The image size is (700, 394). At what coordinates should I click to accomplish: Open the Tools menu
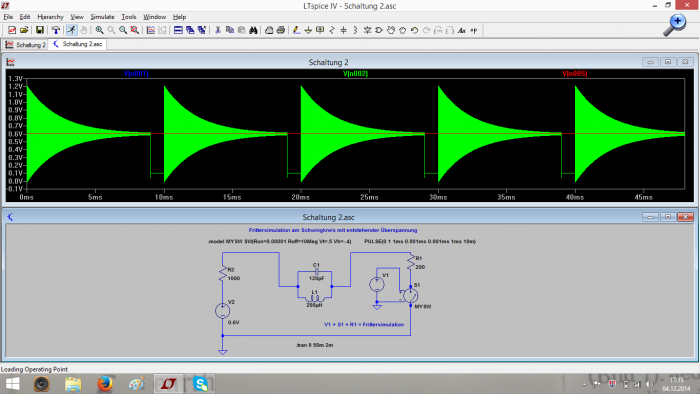(x=129, y=17)
